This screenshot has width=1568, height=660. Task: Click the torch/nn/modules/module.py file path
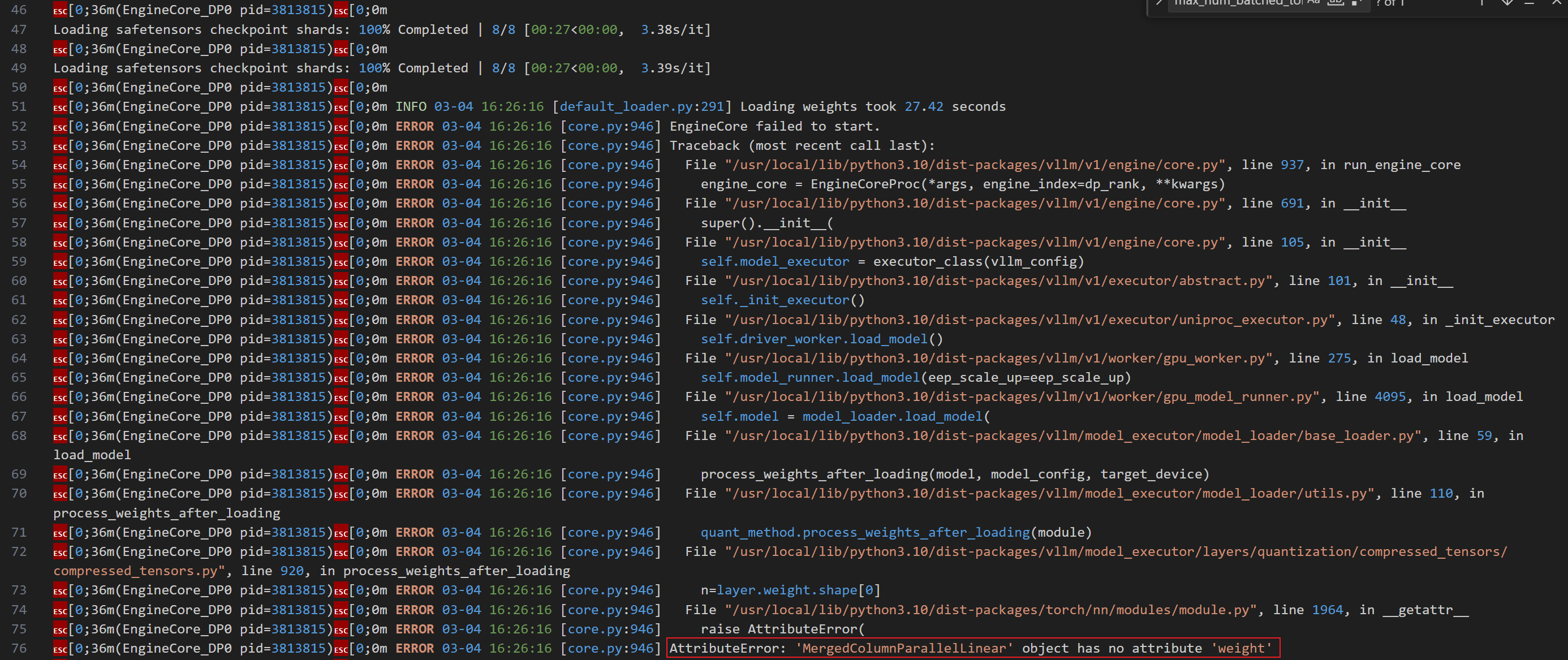(x=991, y=610)
